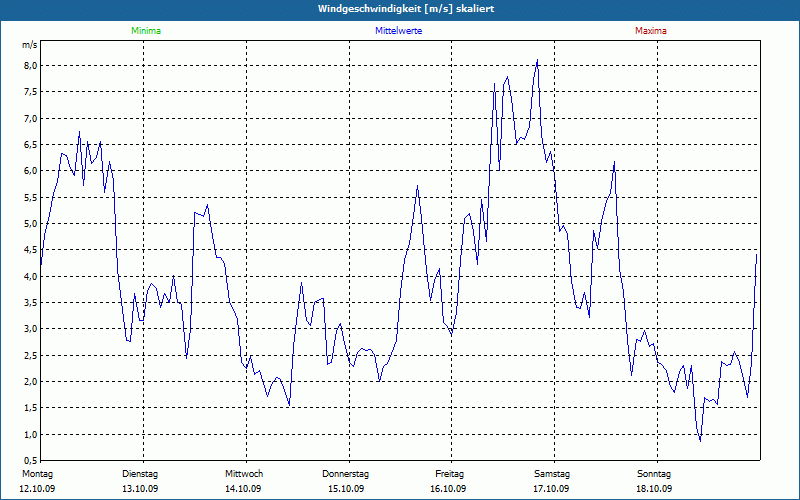Click the 4,5 y-axis value
Screen dimensions: 800x500
tap(30, 250)
